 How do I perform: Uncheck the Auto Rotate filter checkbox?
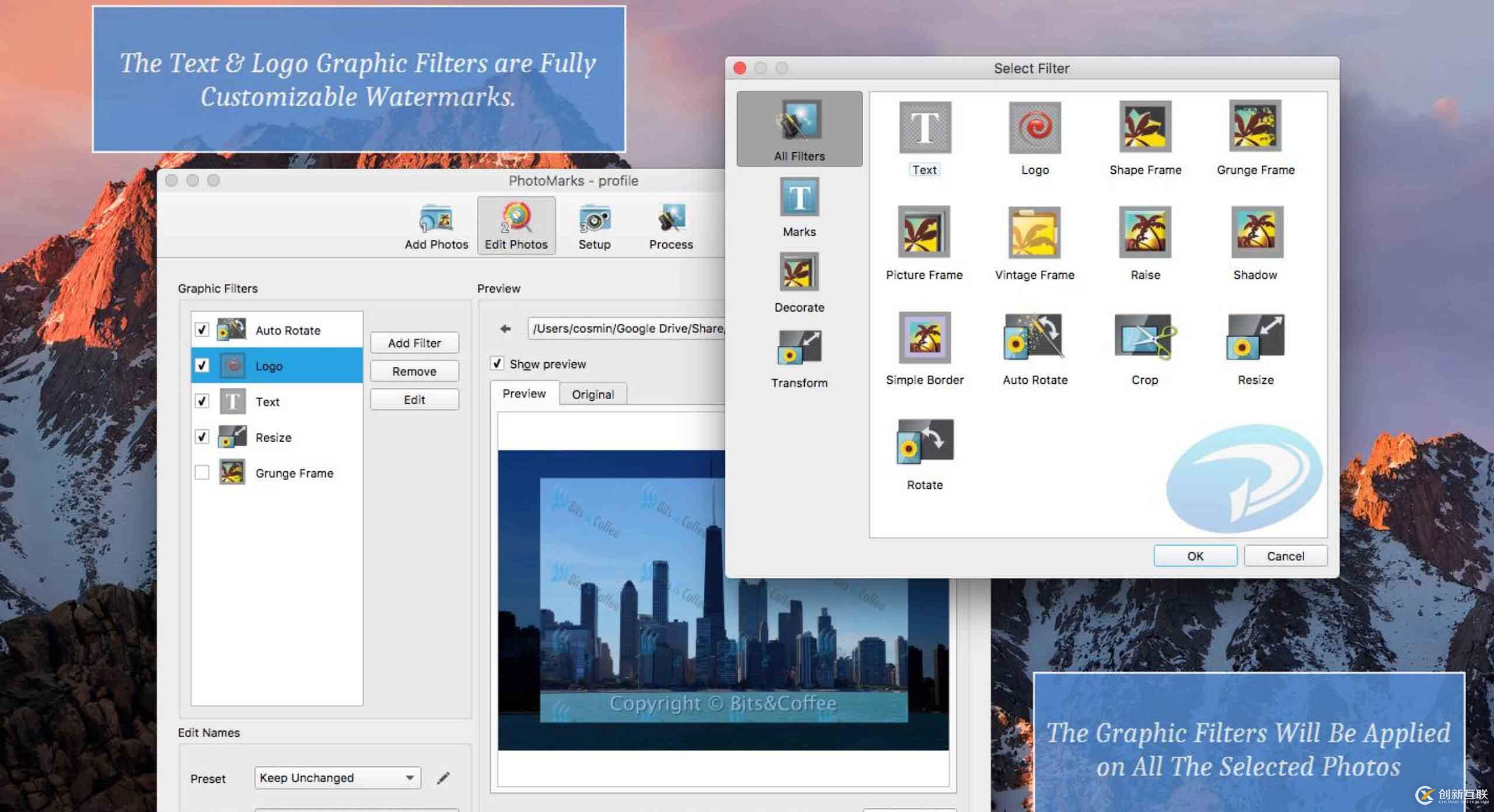[202, 330]
